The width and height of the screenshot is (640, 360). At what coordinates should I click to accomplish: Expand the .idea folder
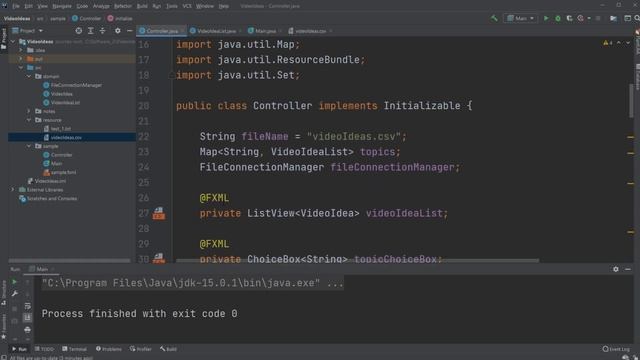coord(21,50)
